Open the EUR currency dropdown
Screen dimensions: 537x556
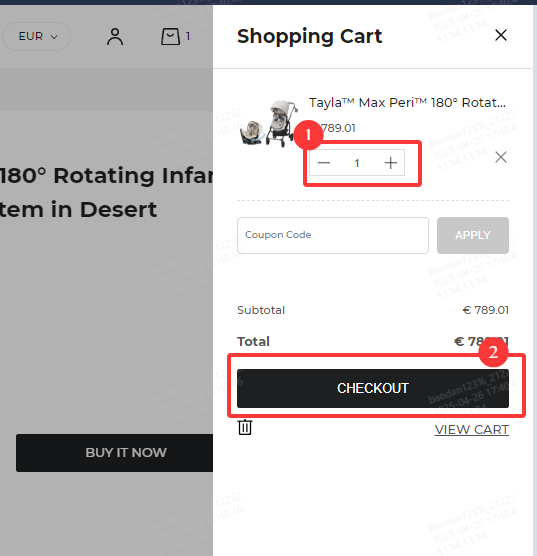[x=36, y=36]
